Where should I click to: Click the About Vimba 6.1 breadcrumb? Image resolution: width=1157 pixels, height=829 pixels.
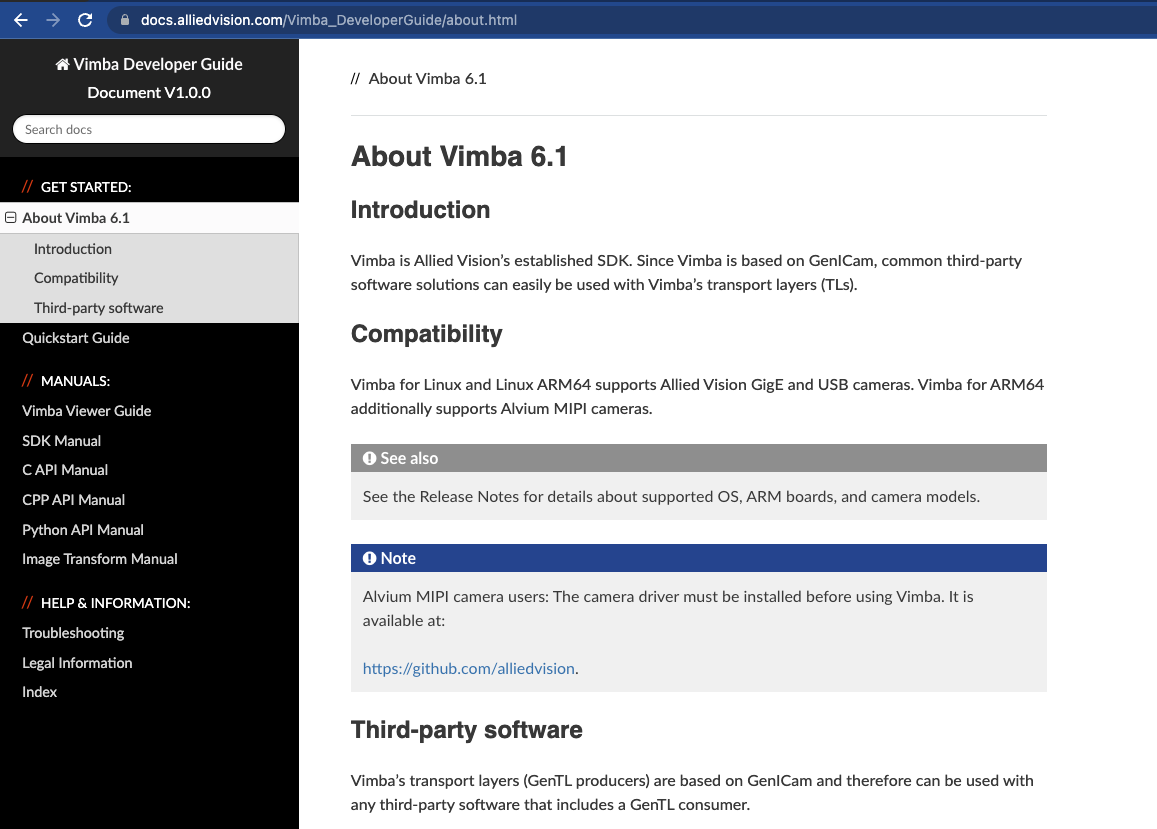427,79
